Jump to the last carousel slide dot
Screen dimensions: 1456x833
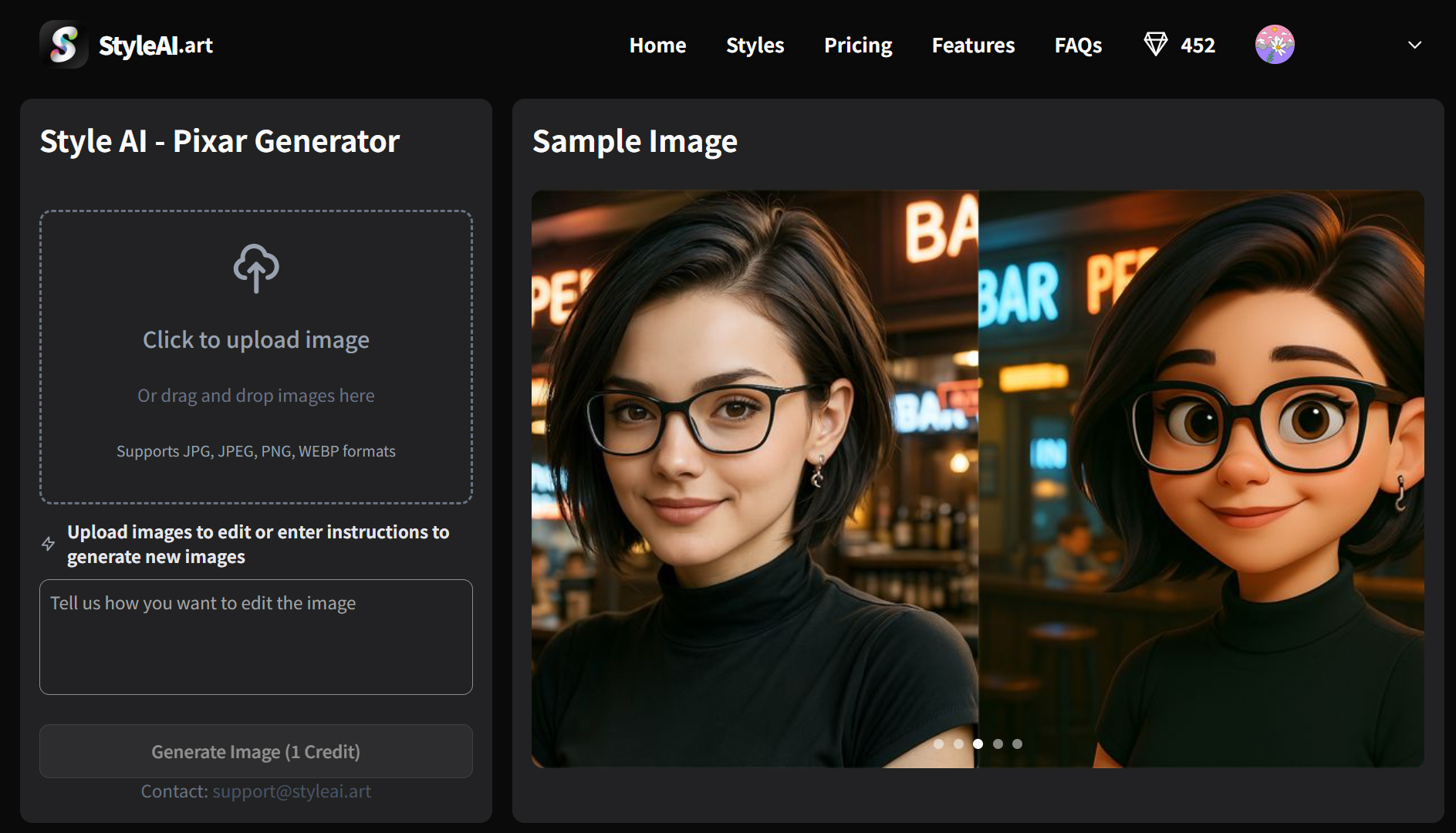(1017, 744)
